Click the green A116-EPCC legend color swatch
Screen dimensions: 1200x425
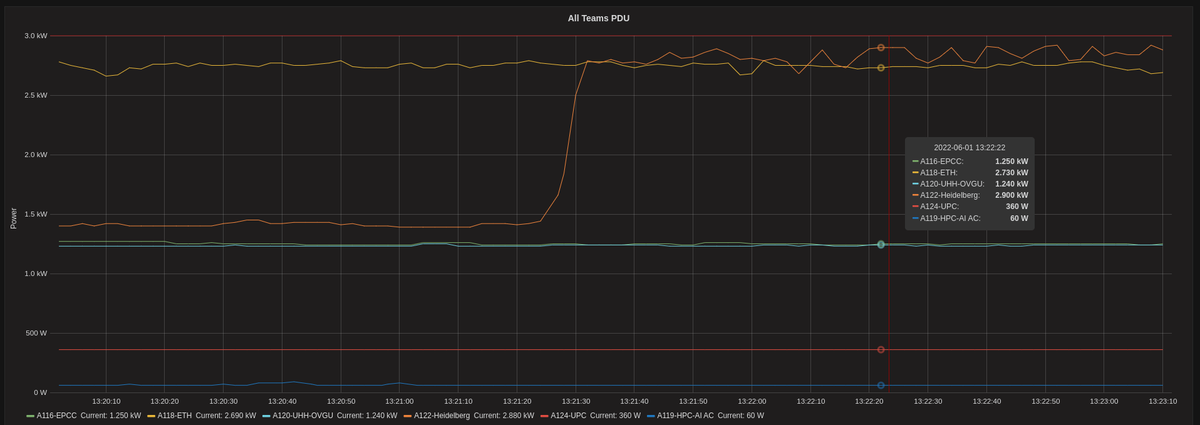(31, 415)
